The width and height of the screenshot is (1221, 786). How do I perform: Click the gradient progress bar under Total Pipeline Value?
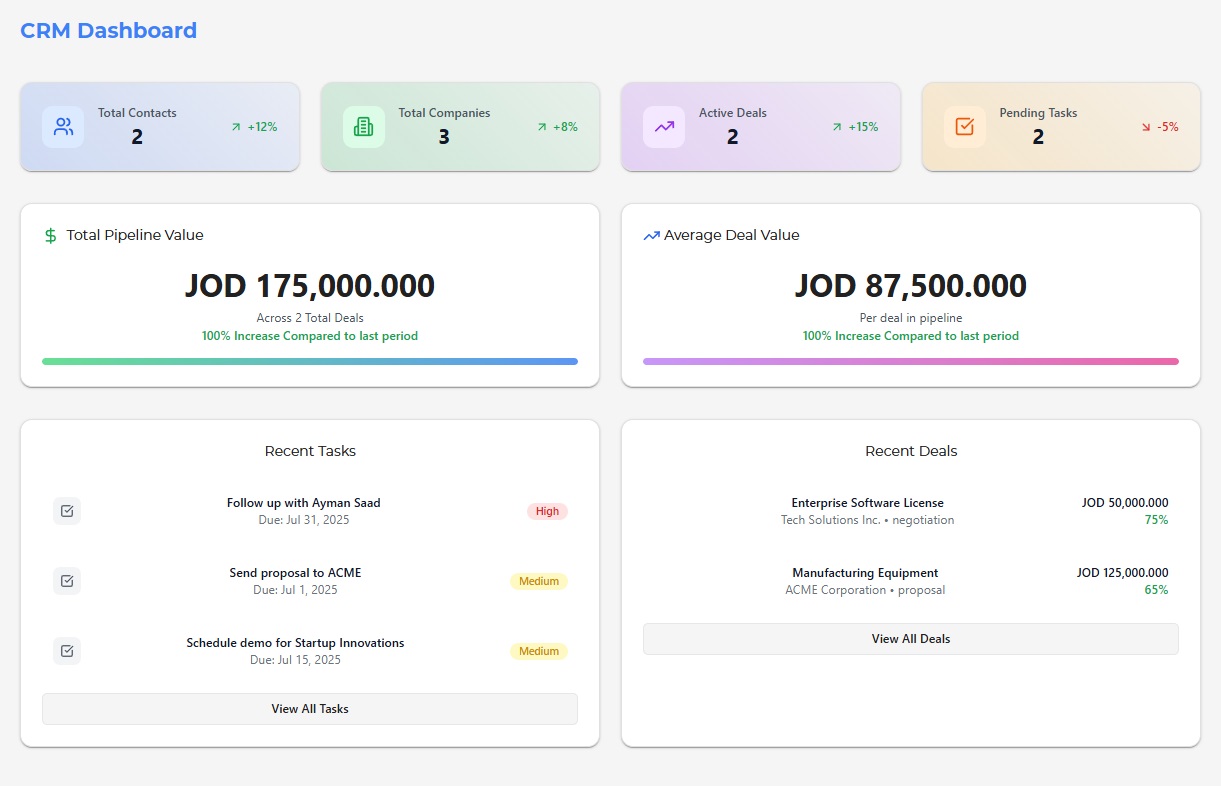click(309, 361)
